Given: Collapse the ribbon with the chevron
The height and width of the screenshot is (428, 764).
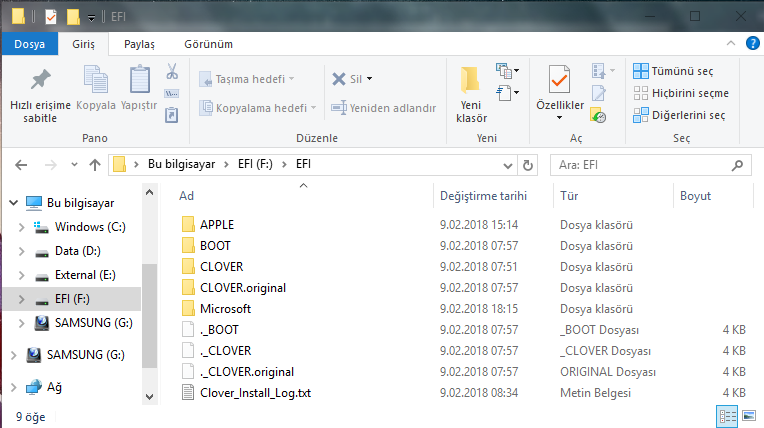Looking at the screenshot, I should tap(731, 43).
